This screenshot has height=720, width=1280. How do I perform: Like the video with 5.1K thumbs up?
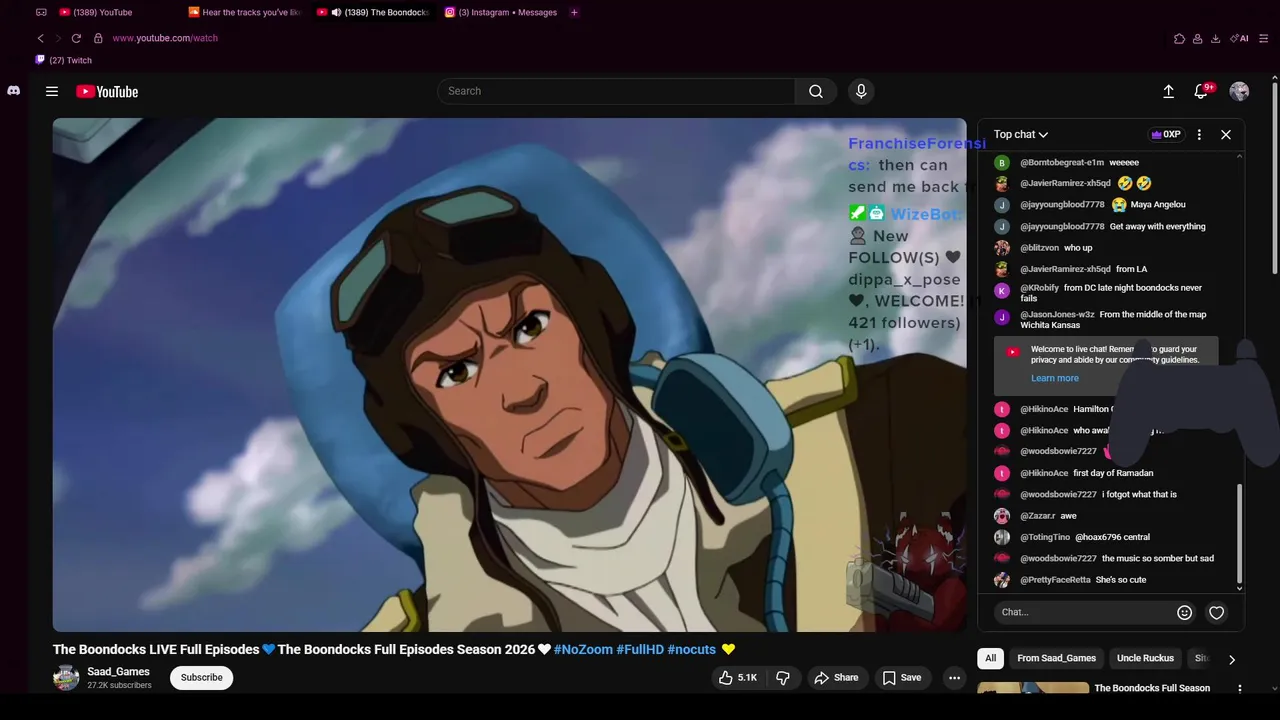[x=737, y=678]
